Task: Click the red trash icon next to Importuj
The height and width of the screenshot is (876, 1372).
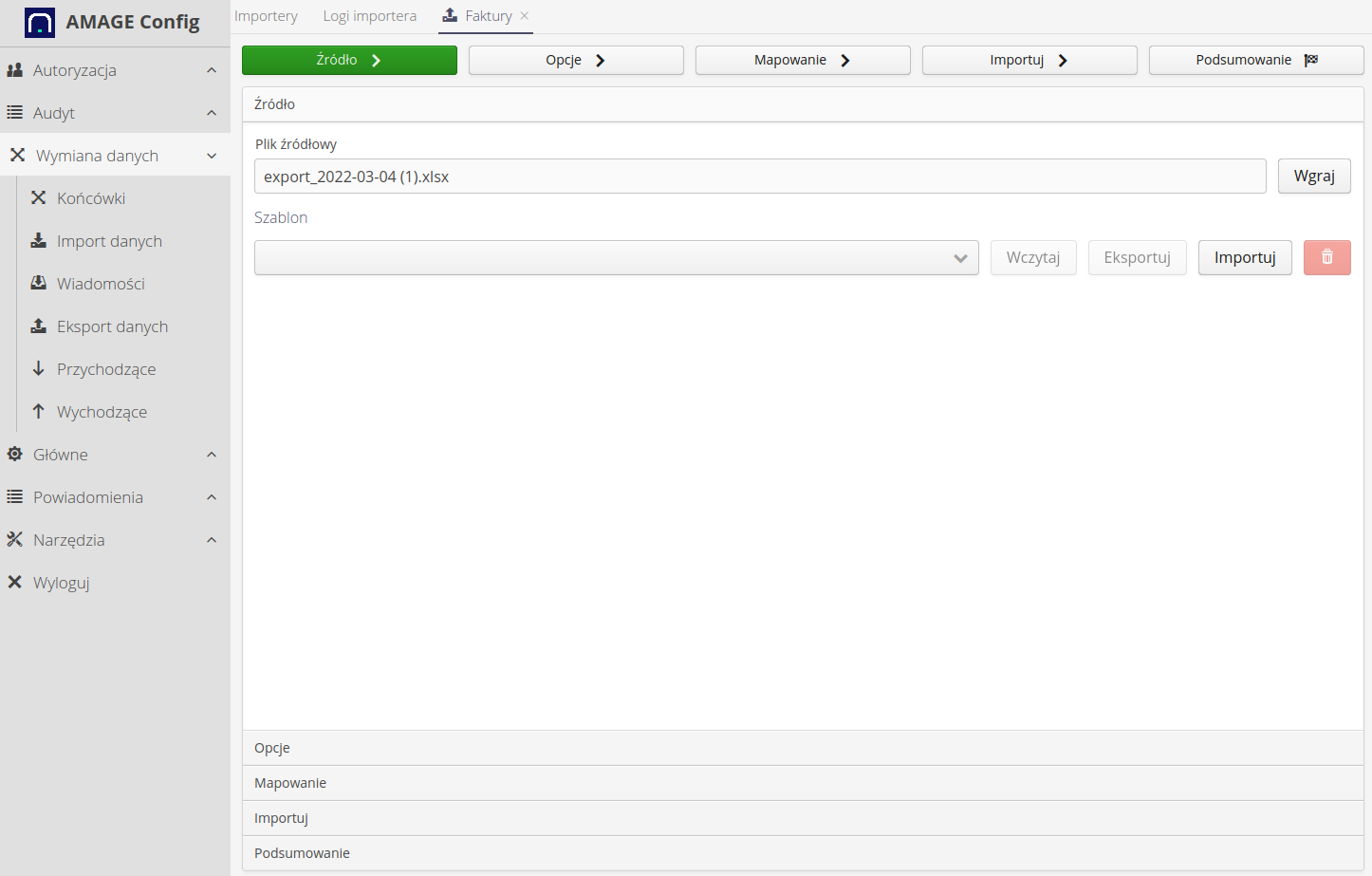Action: tap(1326, 257)
